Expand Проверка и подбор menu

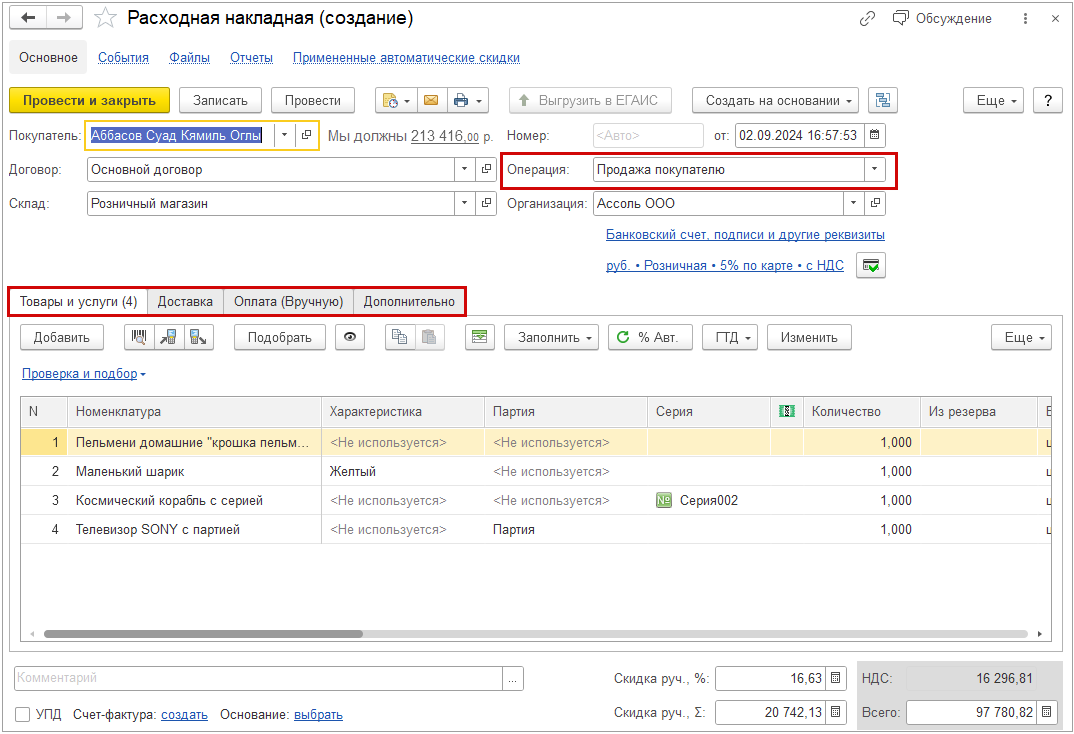84,374
